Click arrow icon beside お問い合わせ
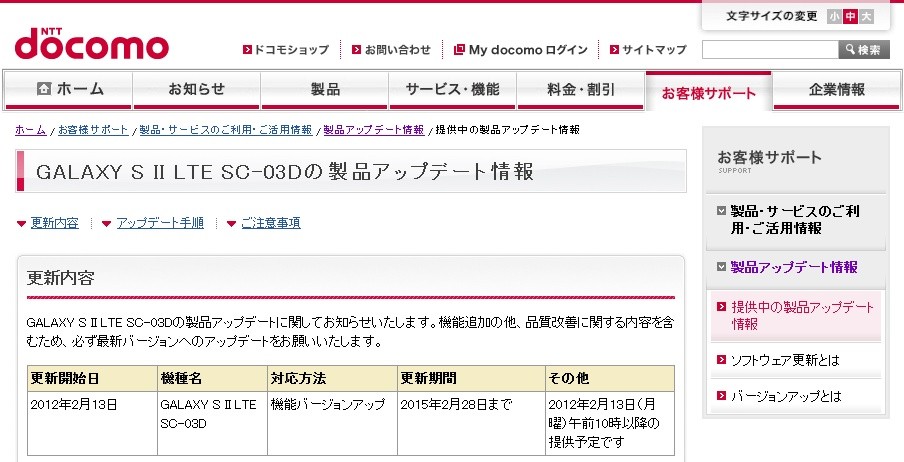This screenshot has width=904, height=462. pyautogui.click(x=356, y=50)
